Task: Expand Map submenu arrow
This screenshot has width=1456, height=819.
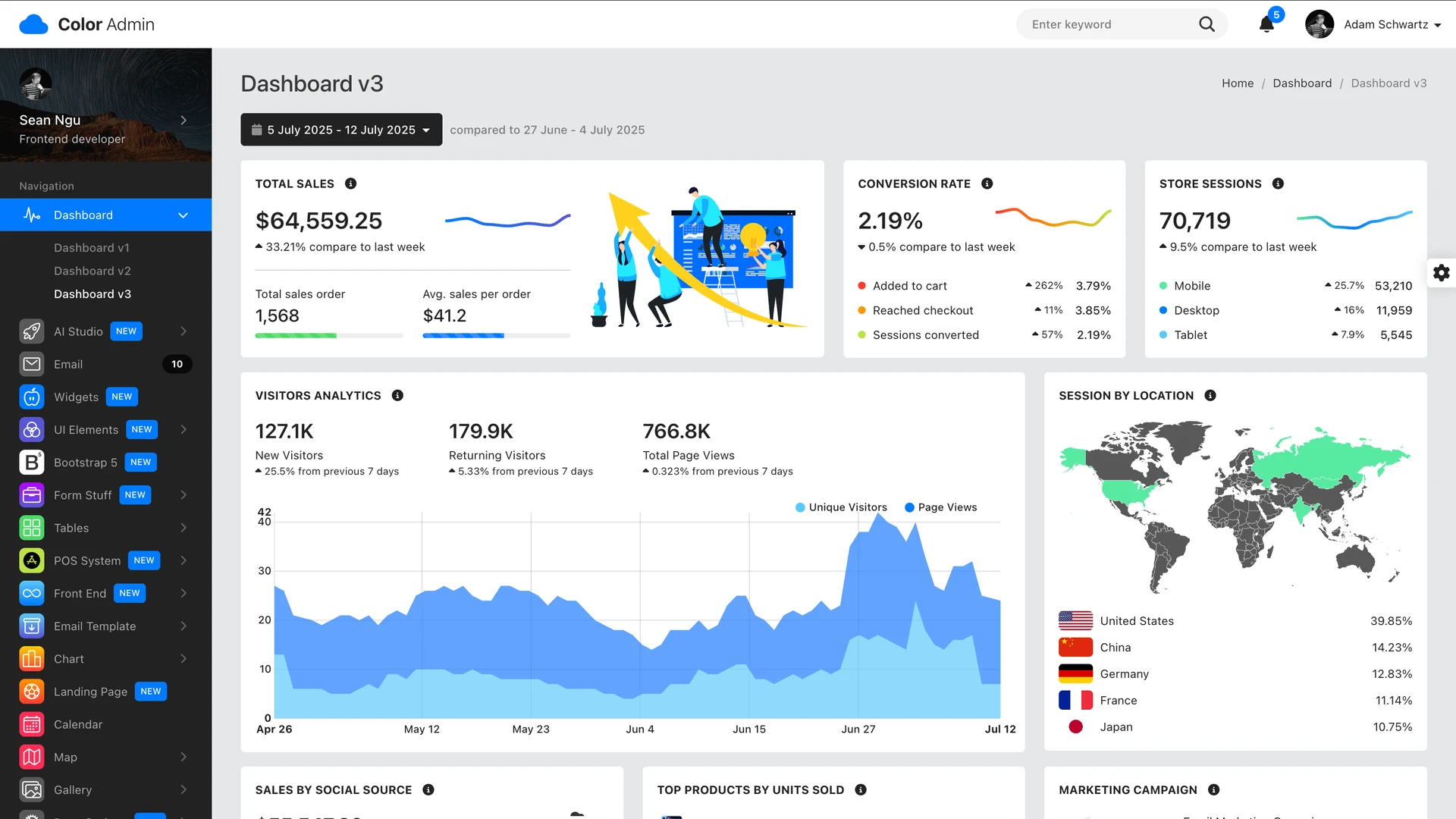Action: click(184, 757)
